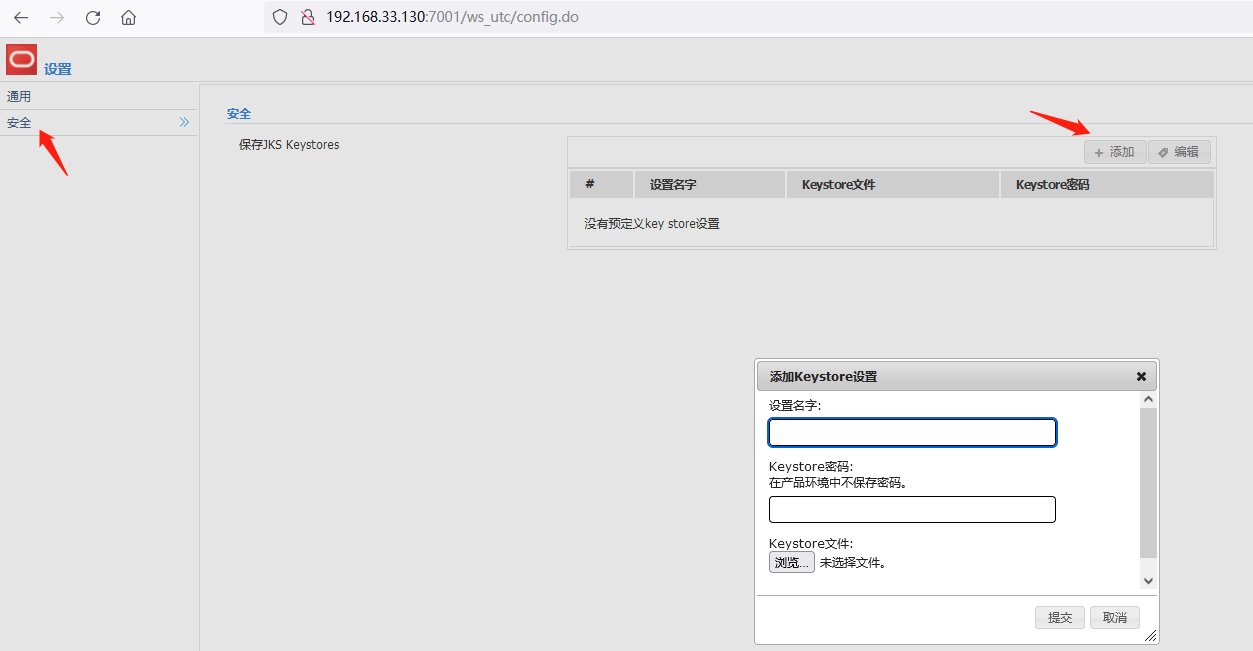Close the 添加Keystore设置 dialog

pyautogui.click(x=1141, y=377)
